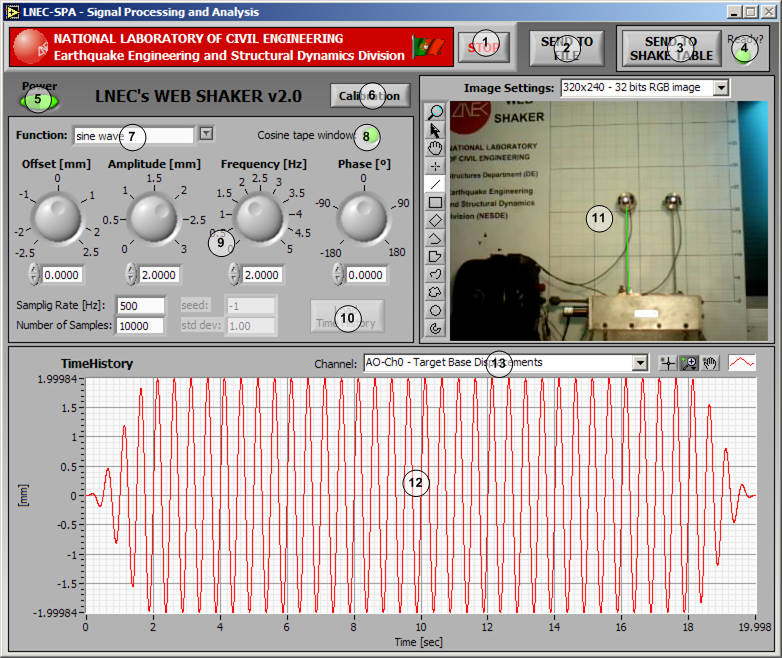Image resolution: width=782 pixels, height=658 pixels.
Task: Open the Function dropdown arrow
Action: (206, 134)
